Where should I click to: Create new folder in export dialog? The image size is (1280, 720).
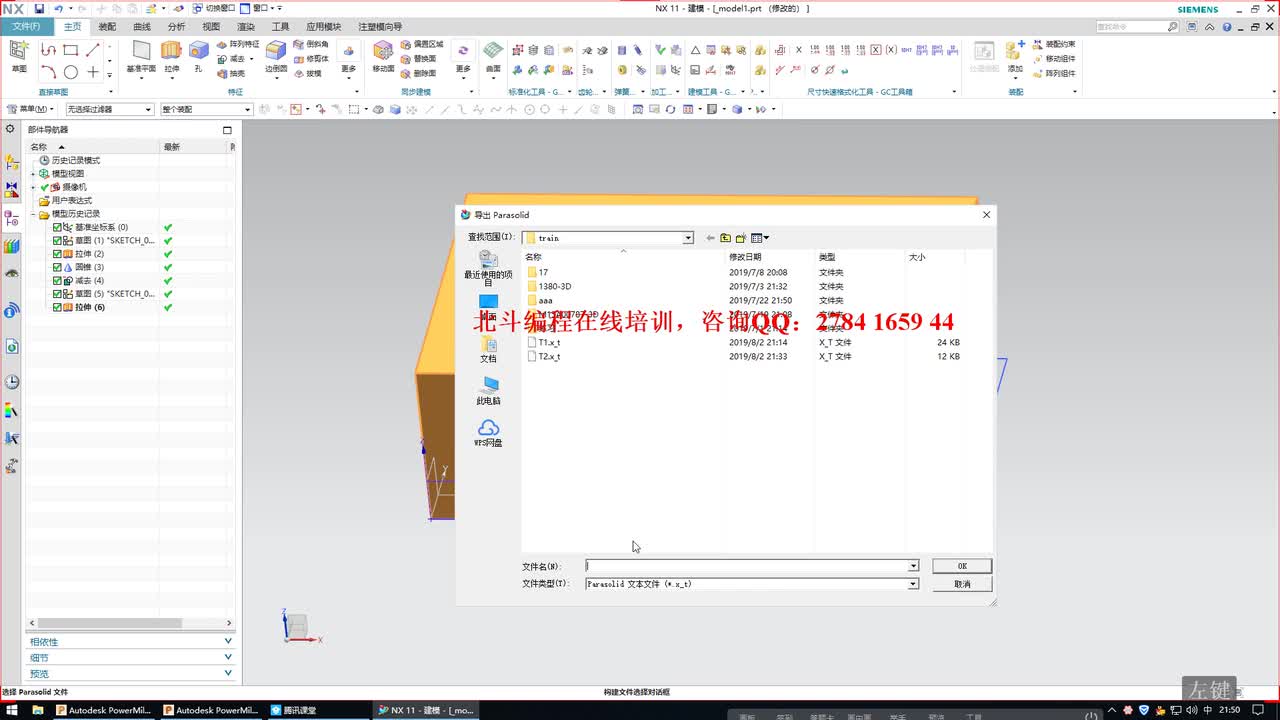(x=741, y=238)
